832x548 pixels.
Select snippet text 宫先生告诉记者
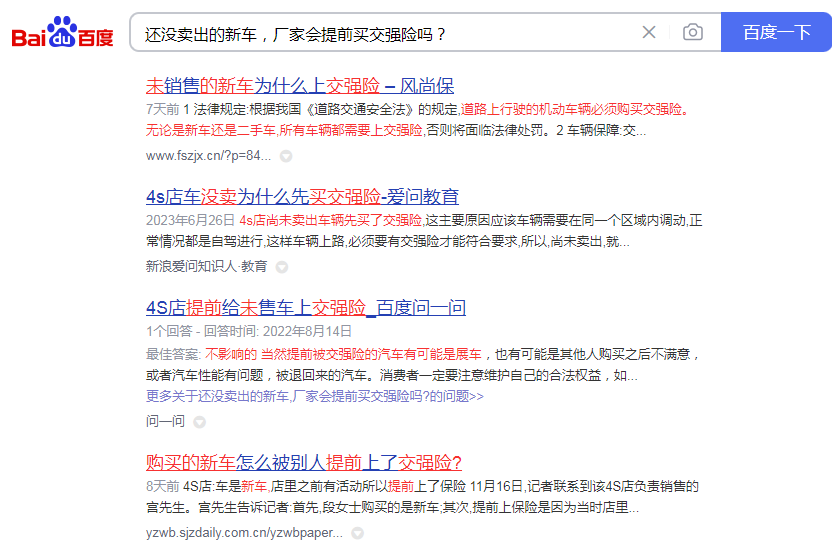[244, 508]
